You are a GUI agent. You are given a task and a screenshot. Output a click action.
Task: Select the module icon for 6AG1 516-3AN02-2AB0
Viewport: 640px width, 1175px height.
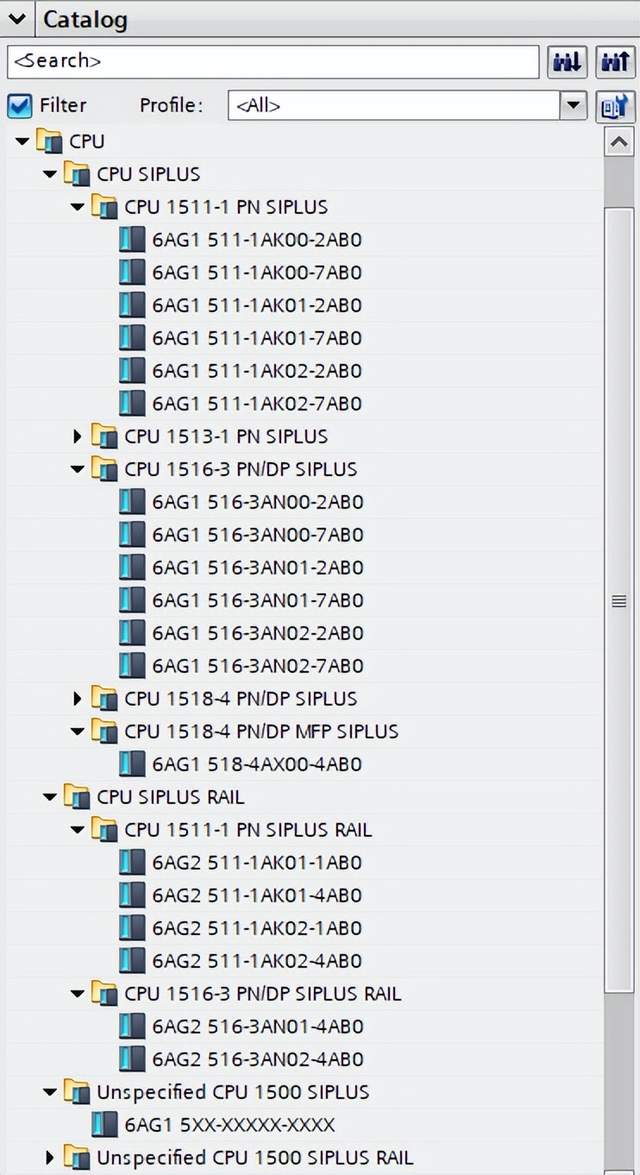132,633
